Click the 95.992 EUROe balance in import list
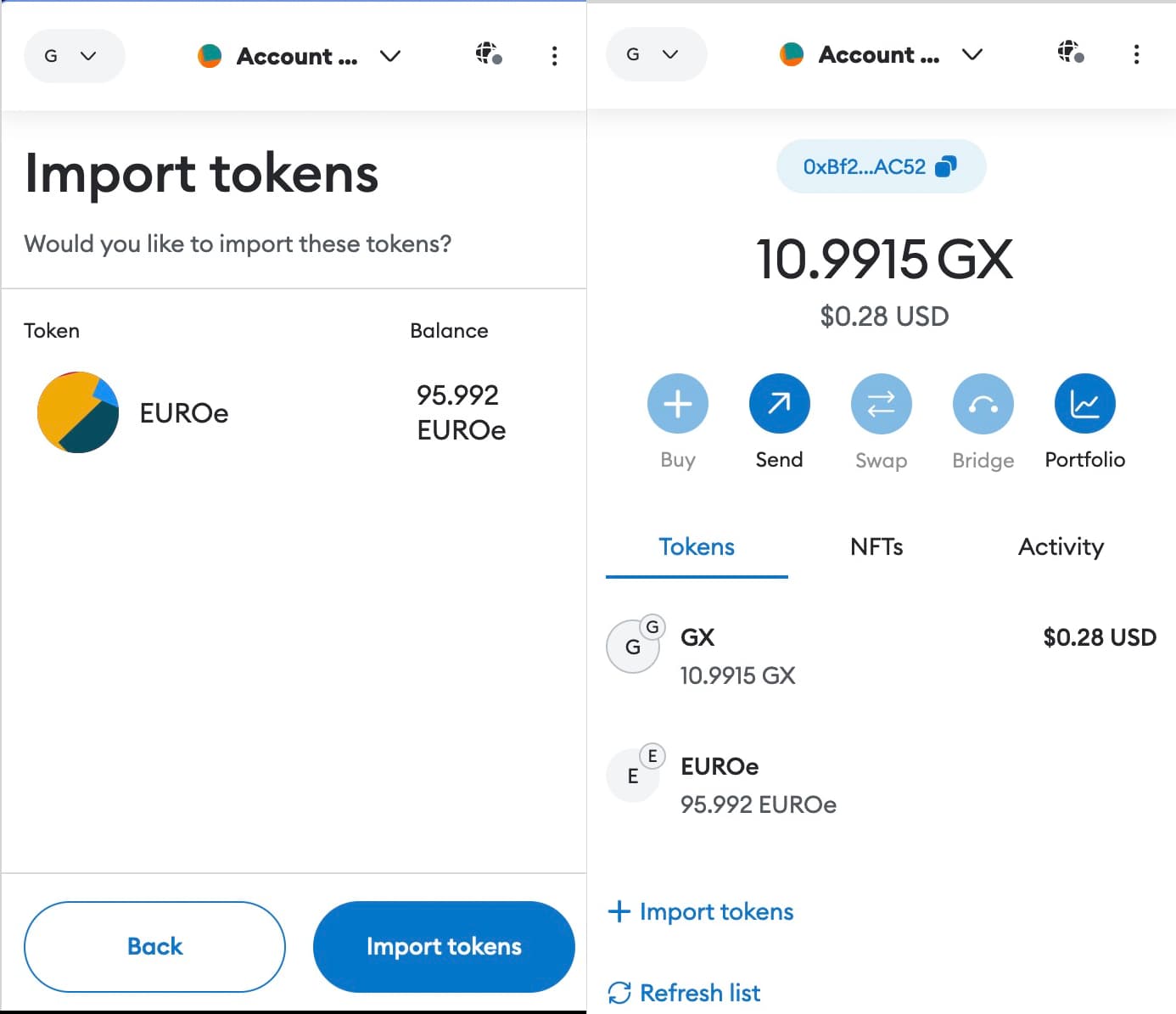The image size is (1176, 1014). pyautogui.click(x=461, y=412)
